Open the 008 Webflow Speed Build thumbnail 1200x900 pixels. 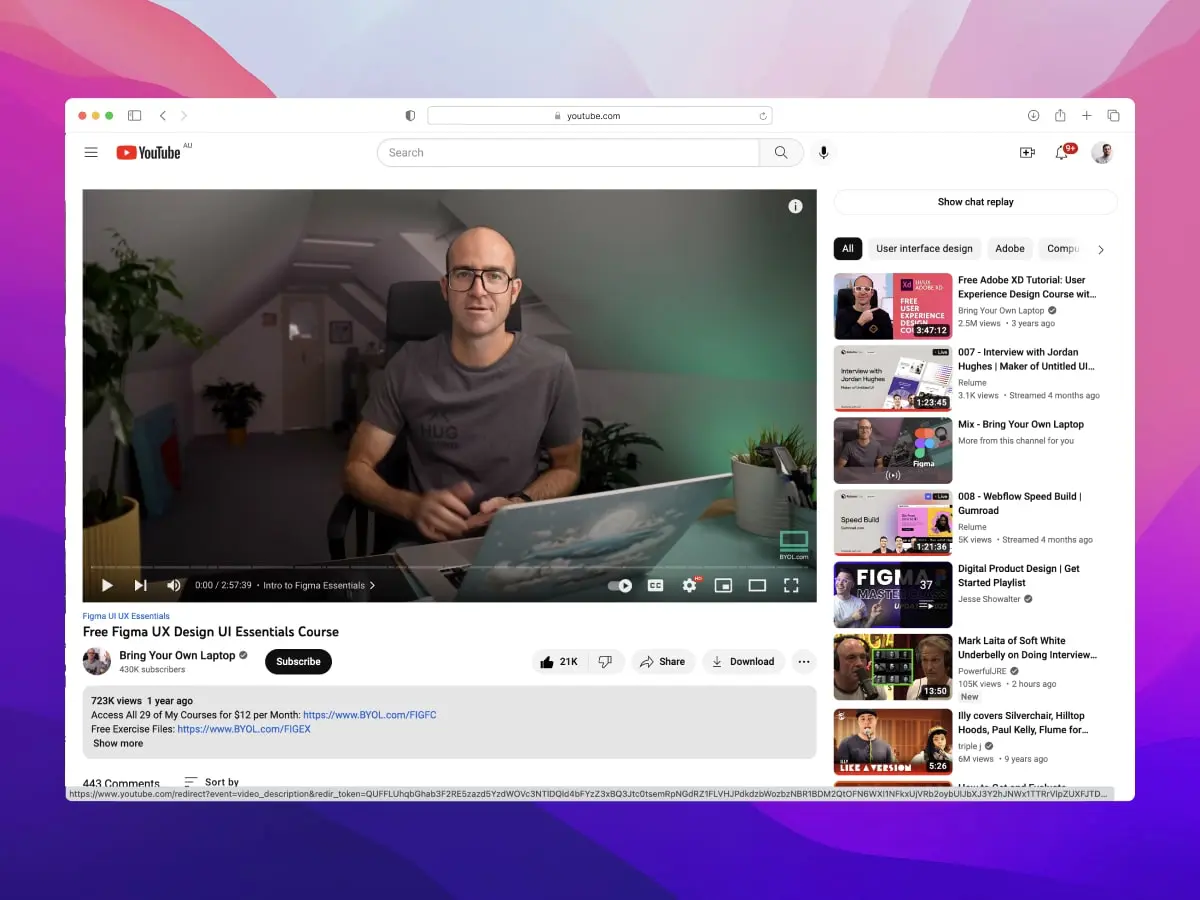click(x=893, y=523)
